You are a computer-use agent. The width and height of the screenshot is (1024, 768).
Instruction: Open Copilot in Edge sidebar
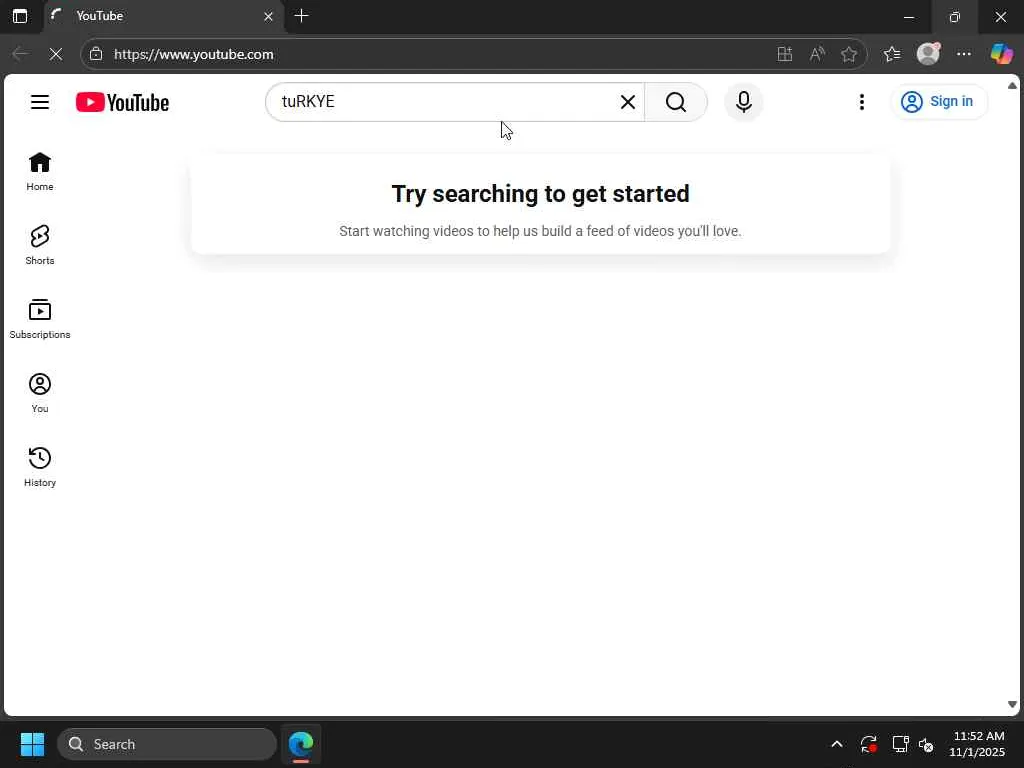click(1001, 54)
